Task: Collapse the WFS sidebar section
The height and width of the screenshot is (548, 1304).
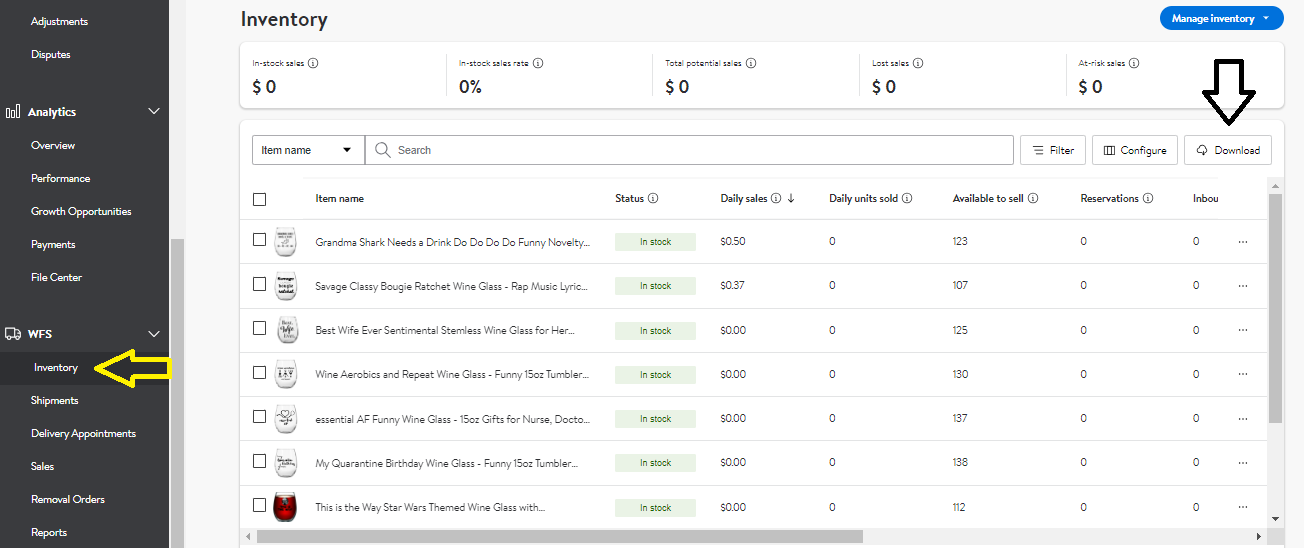Action: pyautogui.click(x=154, y=334)
